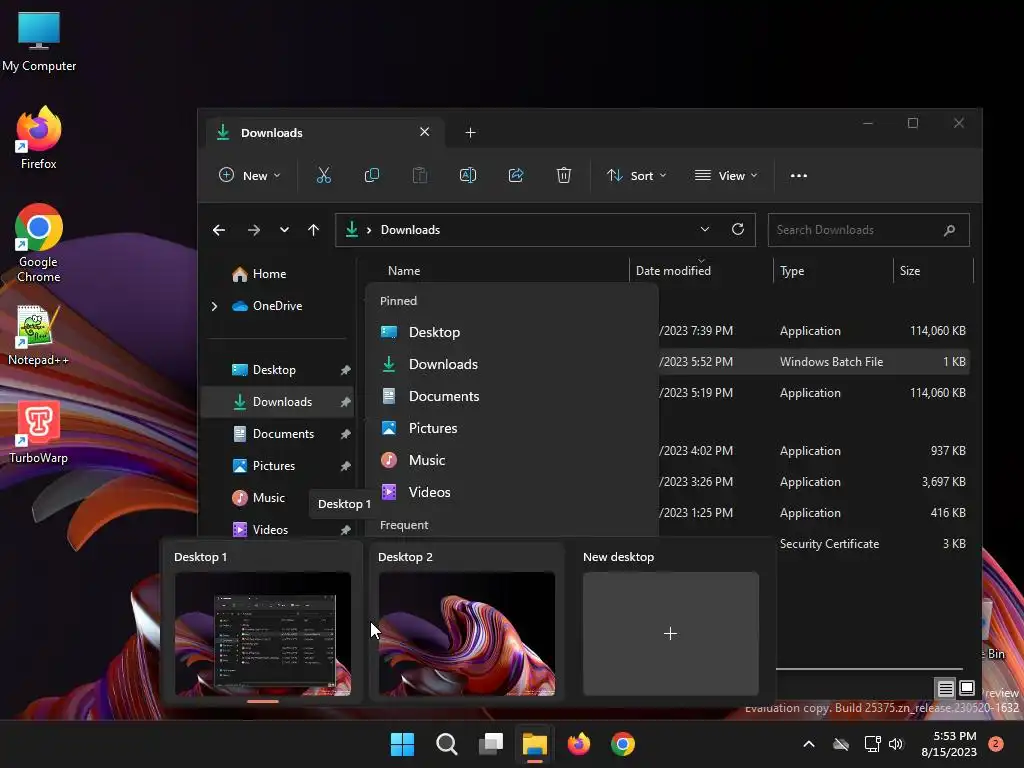The image size is (1024, 768).
Task: Open TurboWarp desktop shortcut
Action: click(x=39, y=433)
